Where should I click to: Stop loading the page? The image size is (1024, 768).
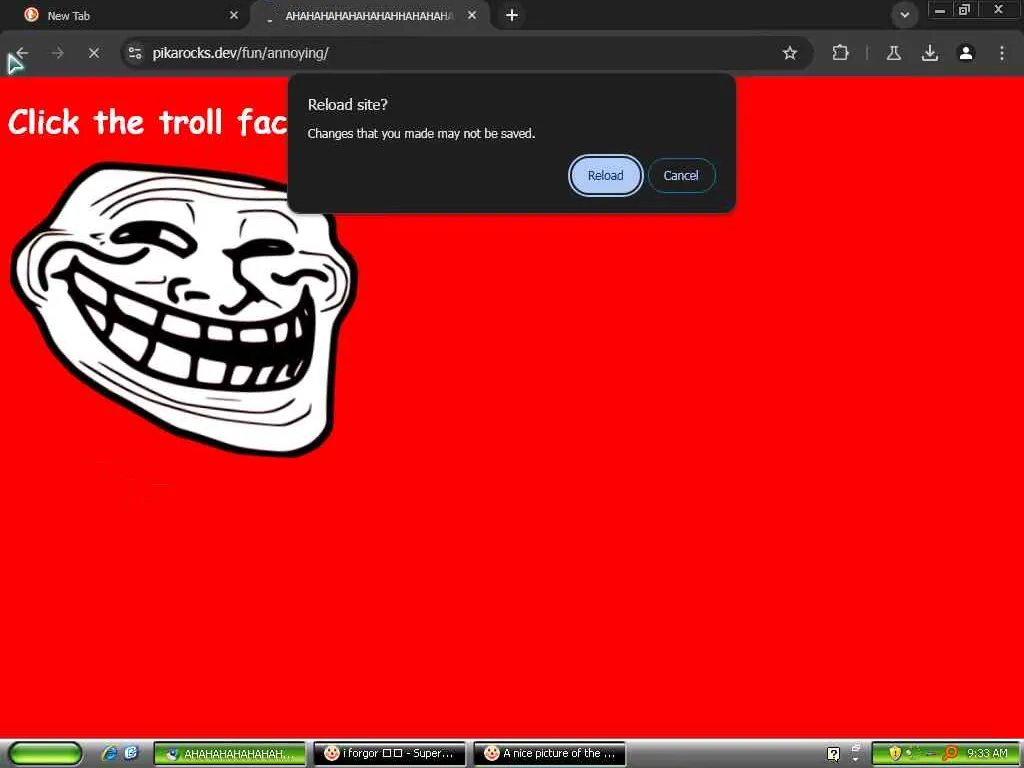(x=94, y=53)
